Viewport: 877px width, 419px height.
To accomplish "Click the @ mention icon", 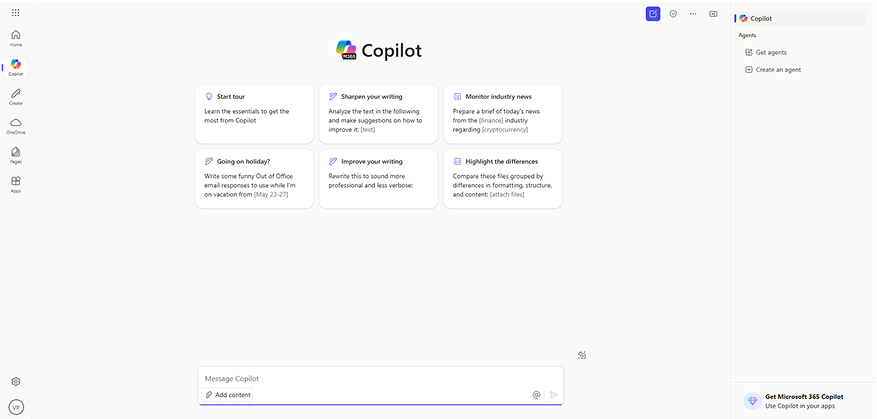I will [x=536, y=395].
